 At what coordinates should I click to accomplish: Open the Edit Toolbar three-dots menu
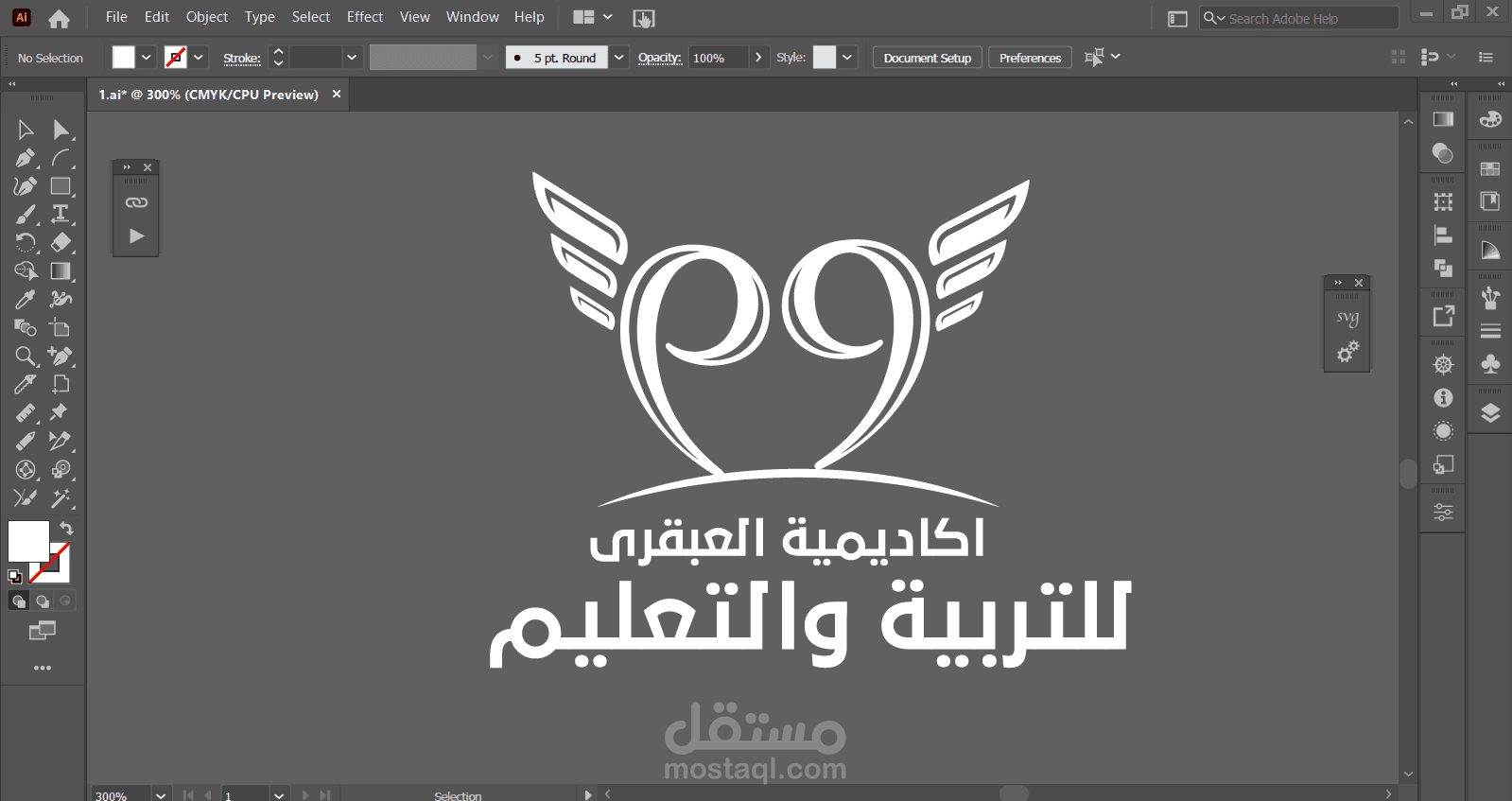click(43, 668)
